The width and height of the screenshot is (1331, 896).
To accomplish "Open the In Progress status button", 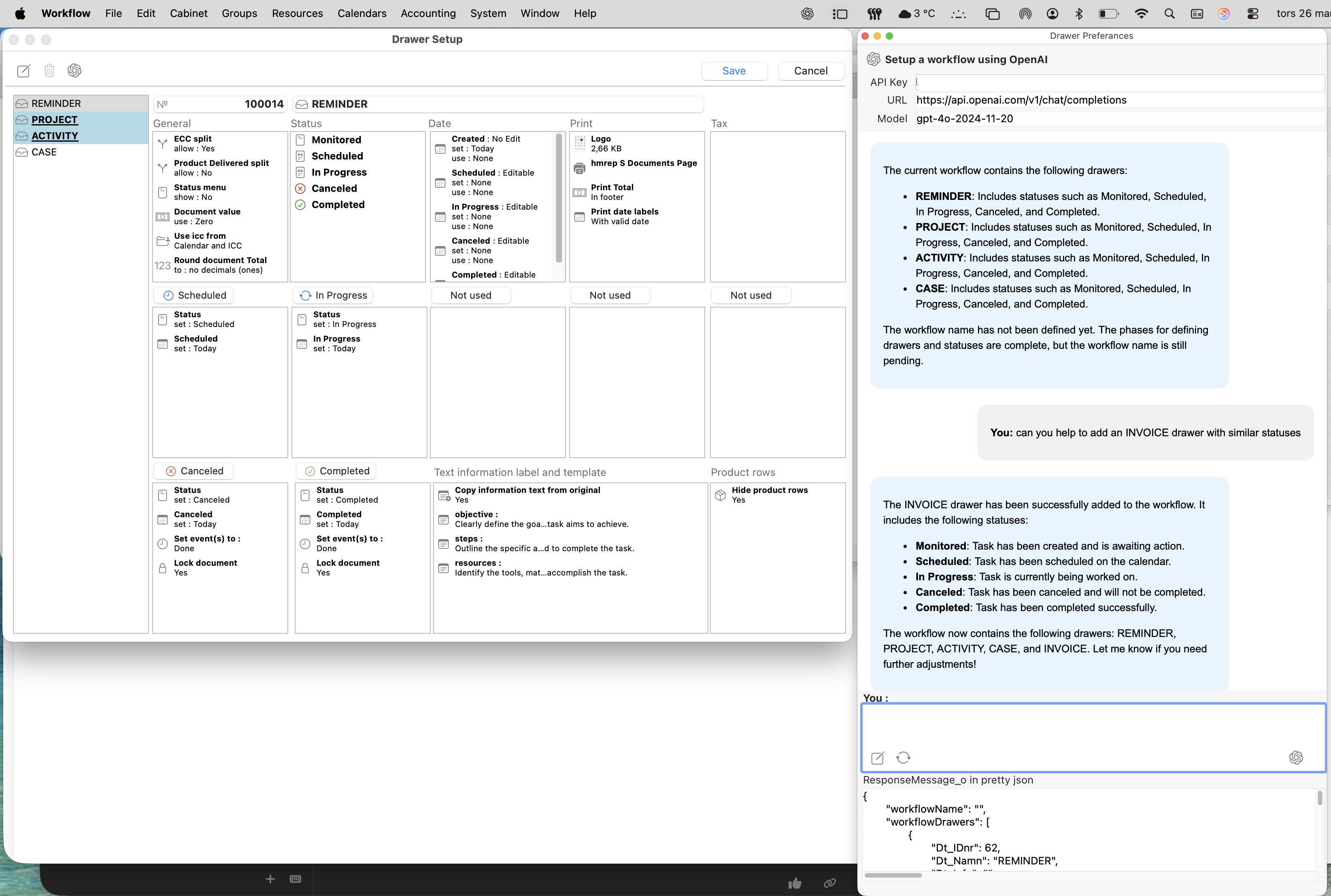I will tap(333, 295).
